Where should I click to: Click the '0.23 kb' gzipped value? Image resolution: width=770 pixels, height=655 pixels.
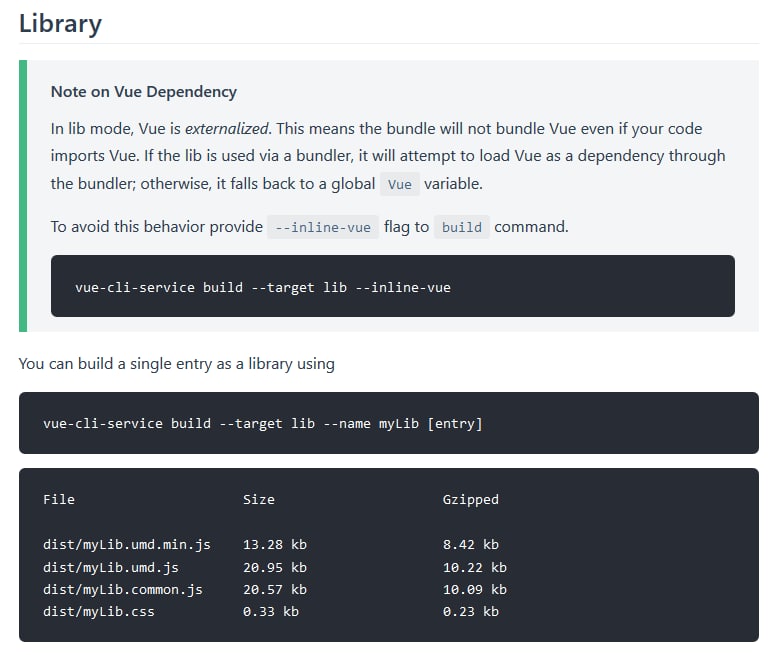[x=470, y=612]
